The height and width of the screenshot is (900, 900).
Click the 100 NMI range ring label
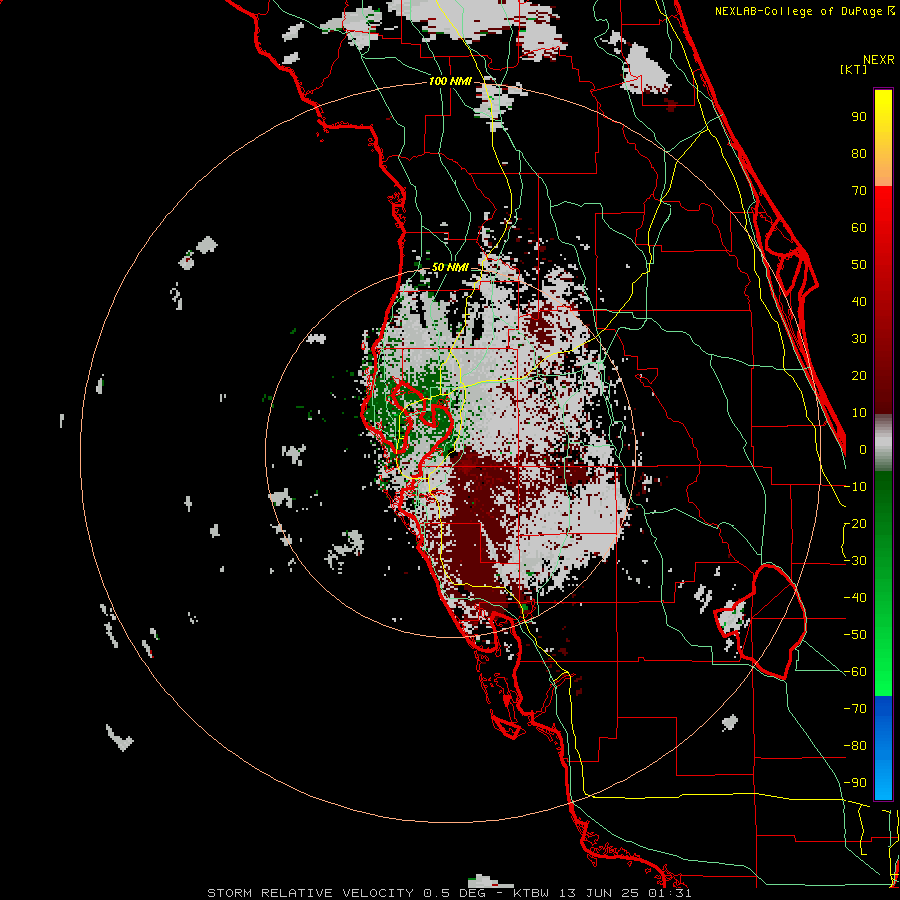point(450,82)
